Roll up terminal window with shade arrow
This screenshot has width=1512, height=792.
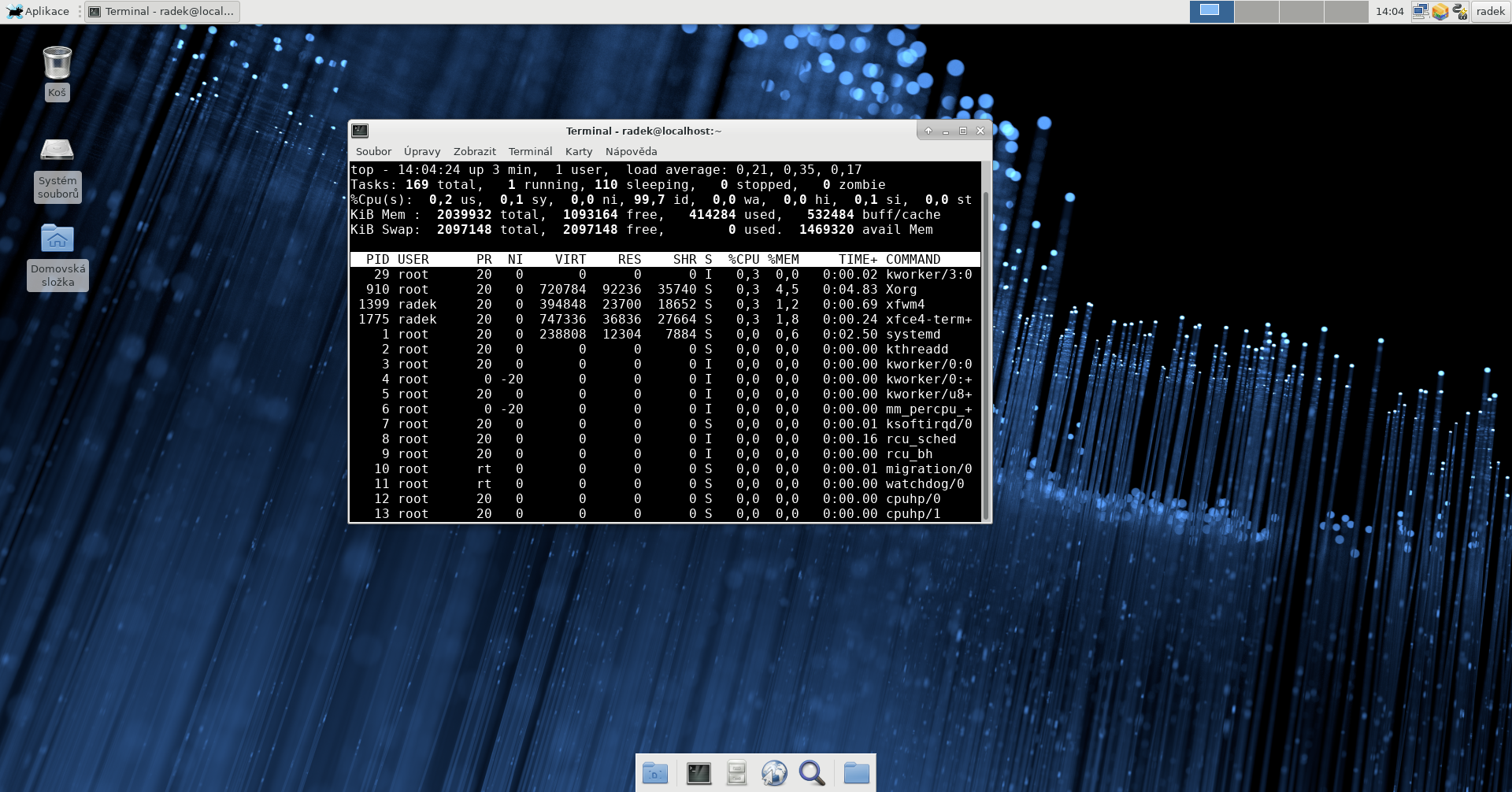(928, 131)
